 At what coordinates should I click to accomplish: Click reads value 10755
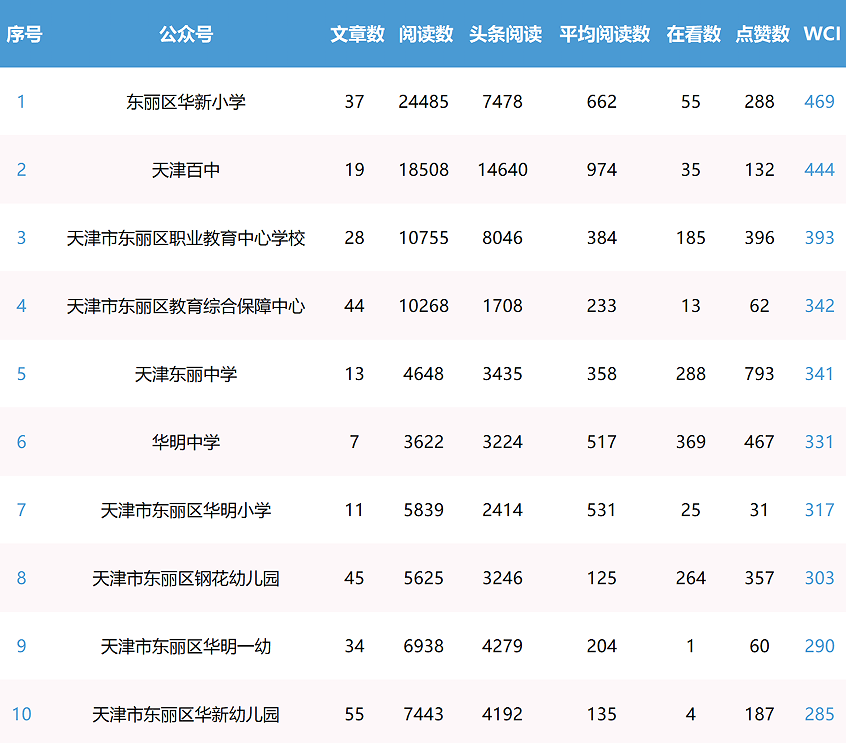pyautogui.click(x=424, y=237)
